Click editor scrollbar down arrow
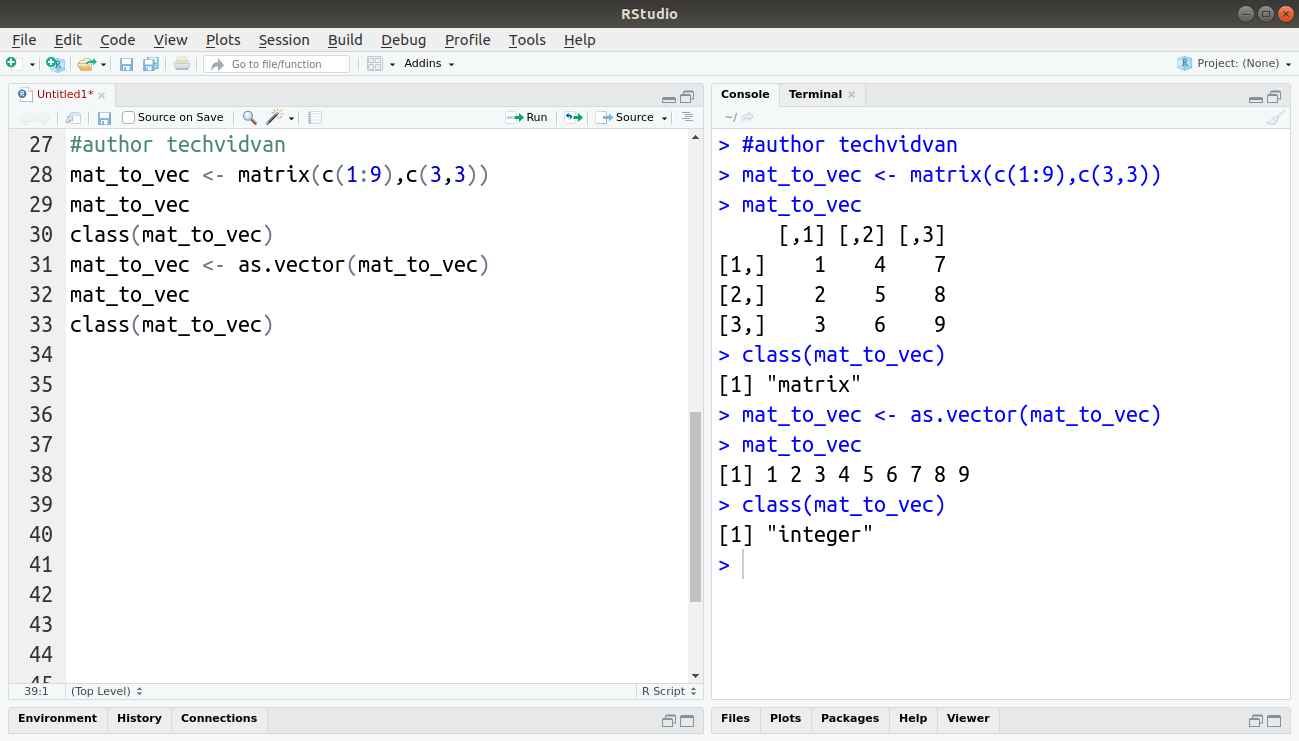The width and height of the screenshot is (1299, 741). (x=696, y=676)
